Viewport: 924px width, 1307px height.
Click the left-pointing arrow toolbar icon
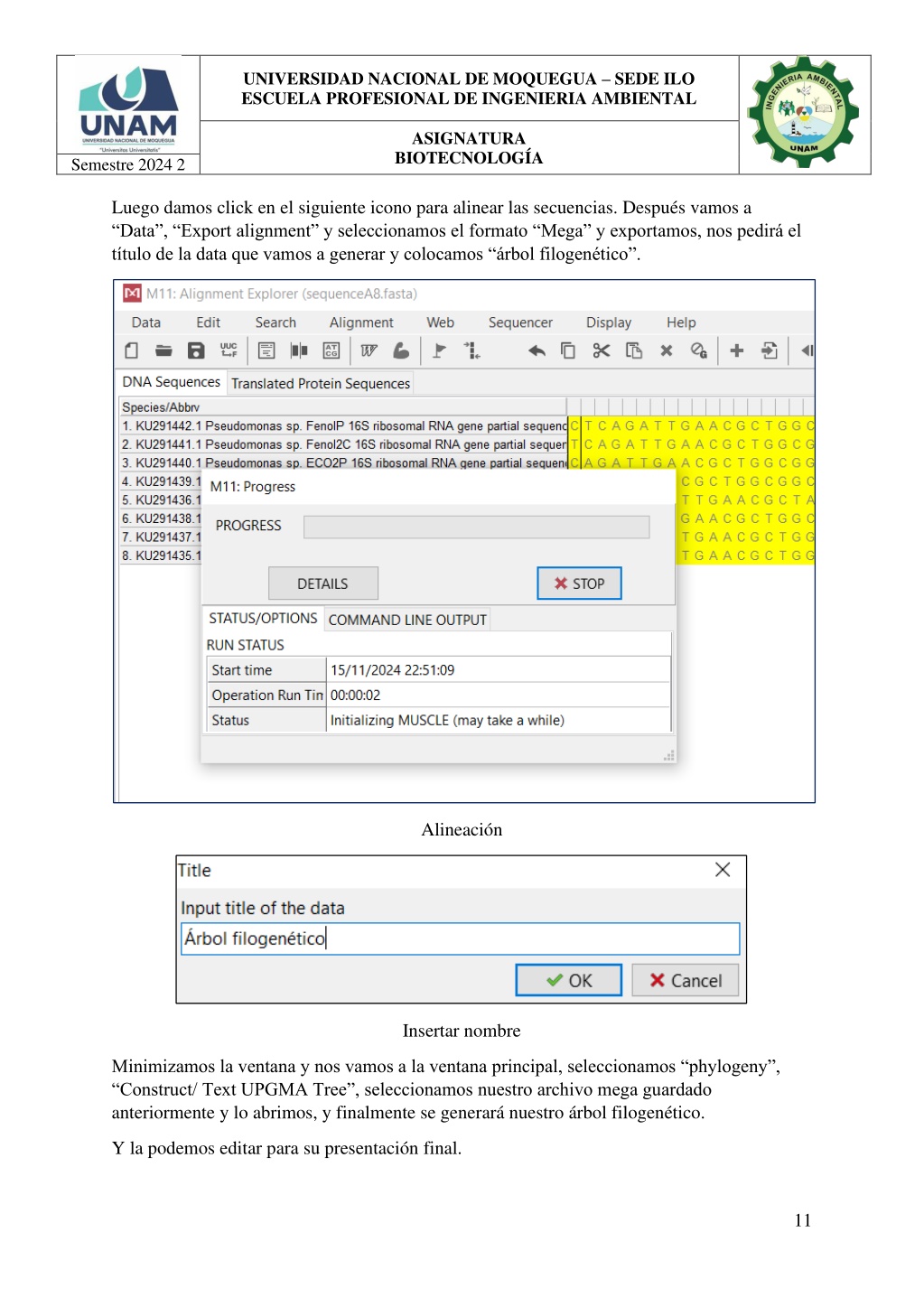click(807, 350)
